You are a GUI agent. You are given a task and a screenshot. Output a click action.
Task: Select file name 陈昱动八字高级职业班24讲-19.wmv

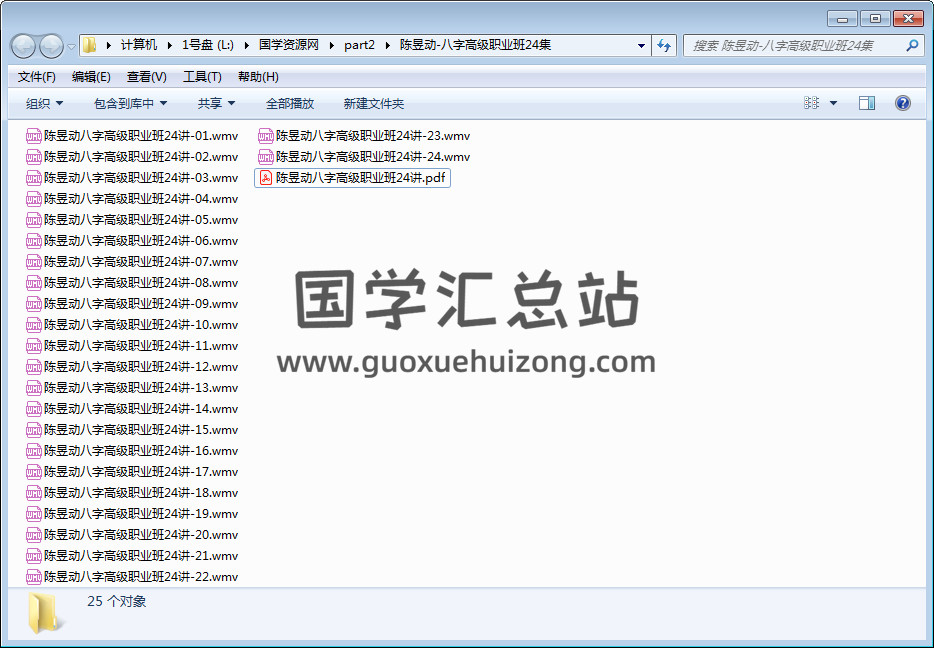[x=141, y=513]
